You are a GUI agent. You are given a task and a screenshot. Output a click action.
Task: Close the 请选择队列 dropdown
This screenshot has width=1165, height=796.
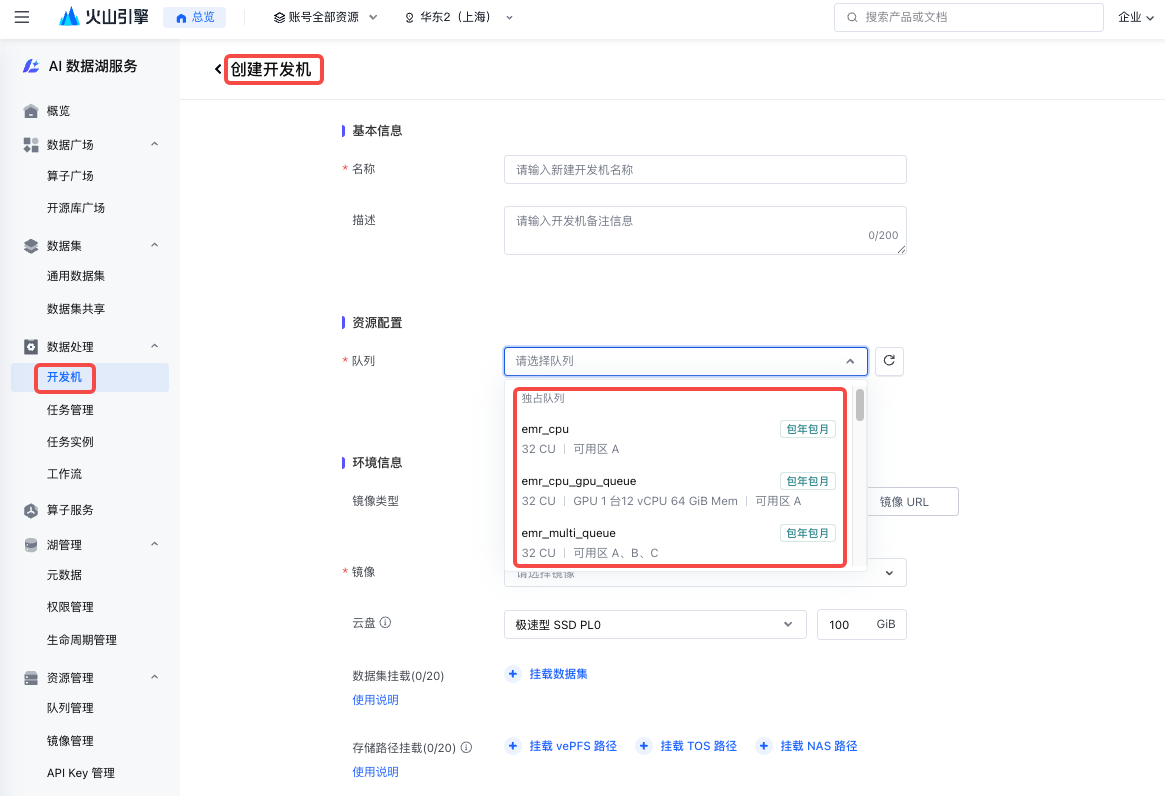coord(850,361)
